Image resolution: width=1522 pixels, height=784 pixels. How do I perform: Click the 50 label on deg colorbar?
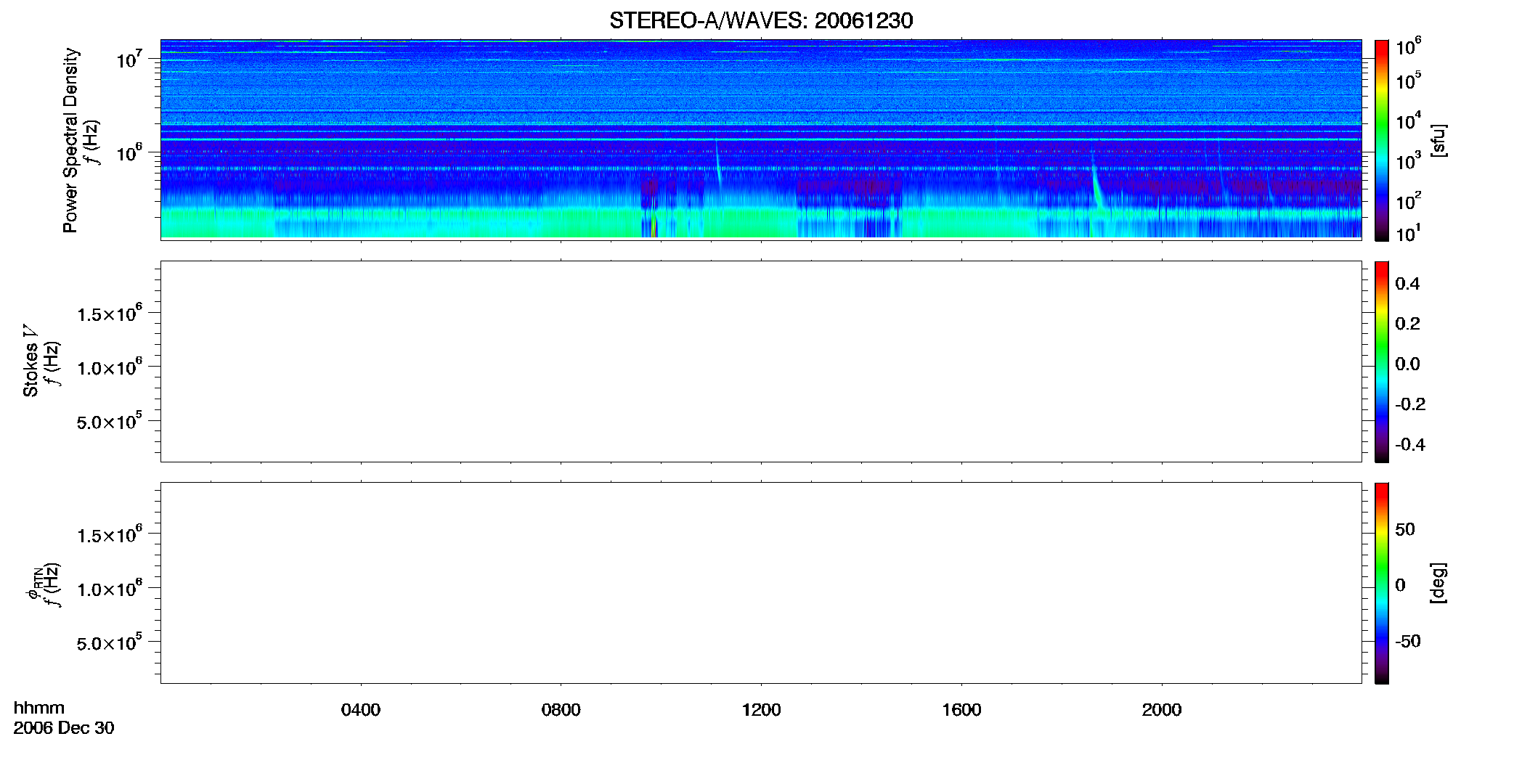[x=1405, y=529]
